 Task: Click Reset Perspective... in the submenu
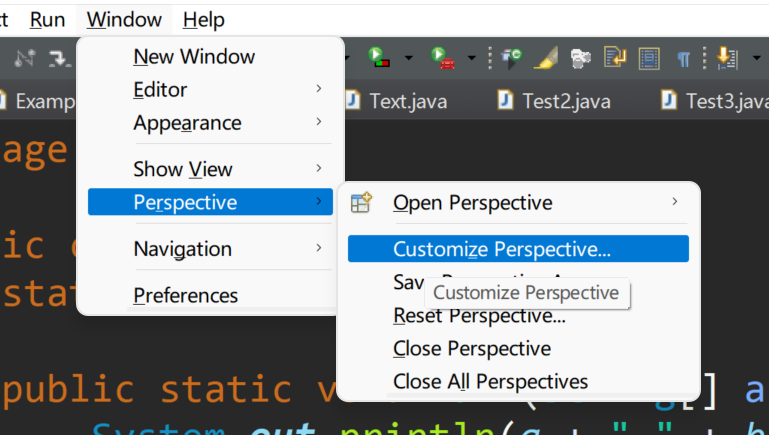pyautogui.click(x=479, y=316)
